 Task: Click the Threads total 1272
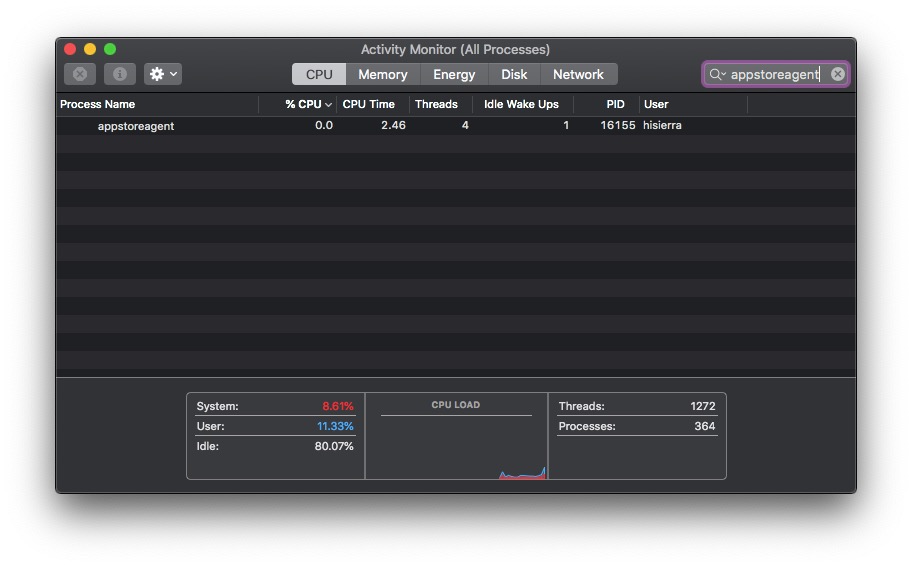[703, 406]
